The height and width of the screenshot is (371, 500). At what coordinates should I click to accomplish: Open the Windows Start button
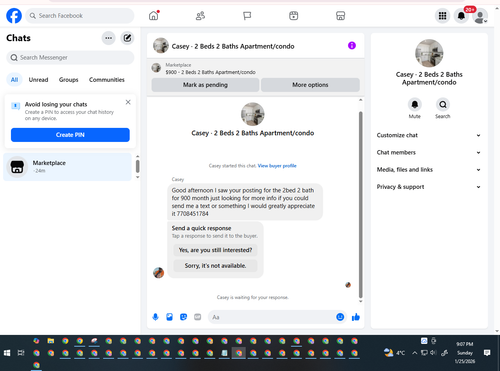click(7, 353)
